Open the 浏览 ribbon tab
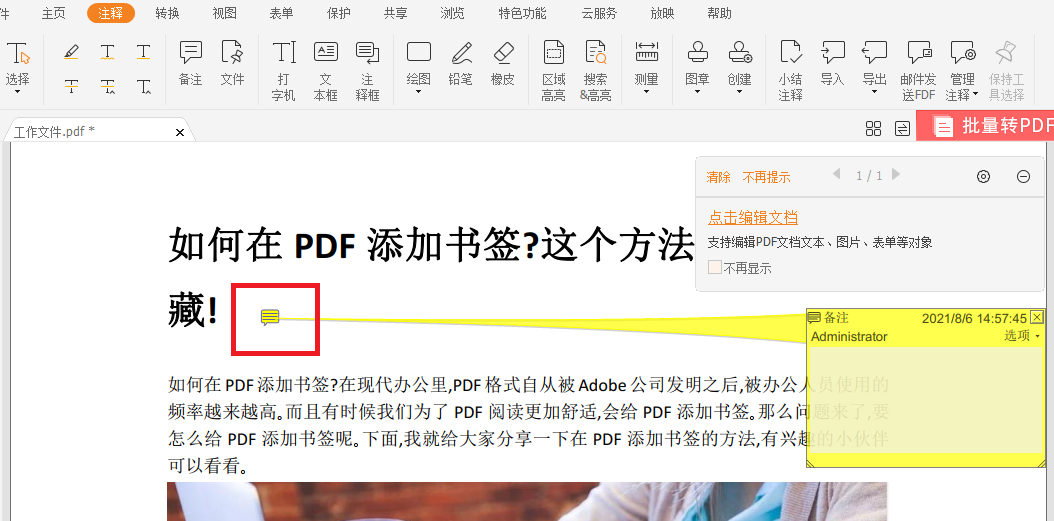The image size is (1054, 521). (452, 13)
